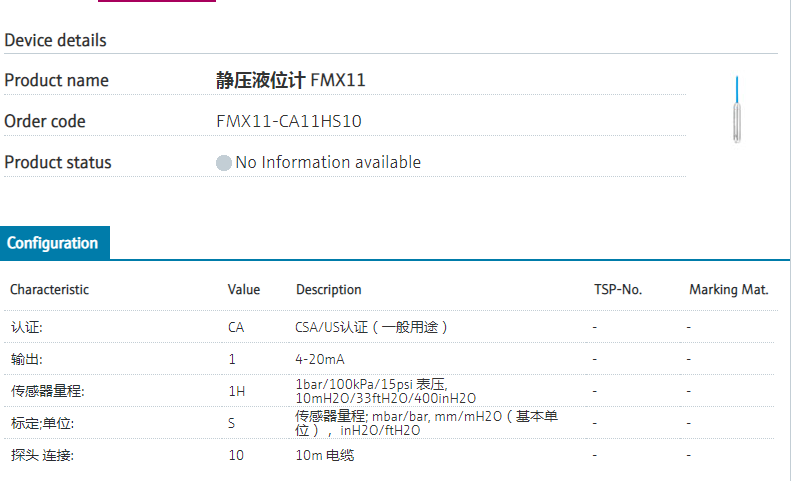Click the 10m 电缆 description cell

point(325,456)
